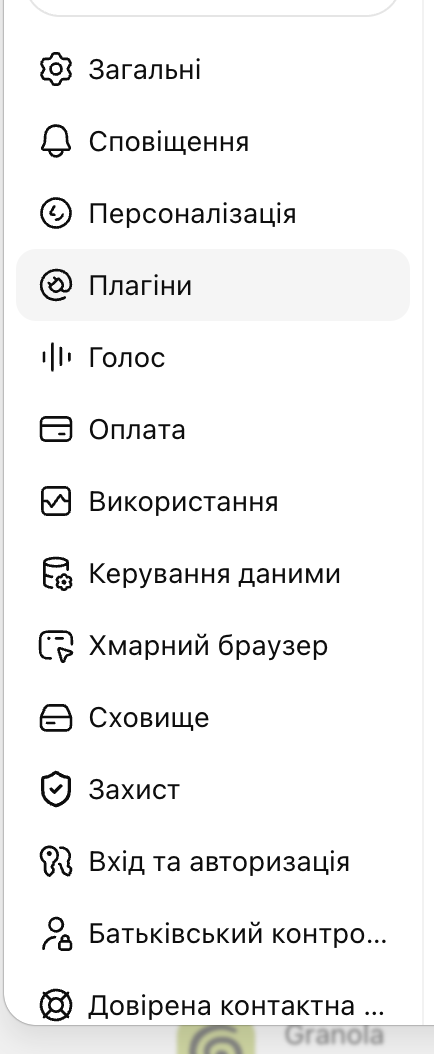Screen dimensions: 434x1054
Task: Switch to the Використання section
Action: click(213, 501)
